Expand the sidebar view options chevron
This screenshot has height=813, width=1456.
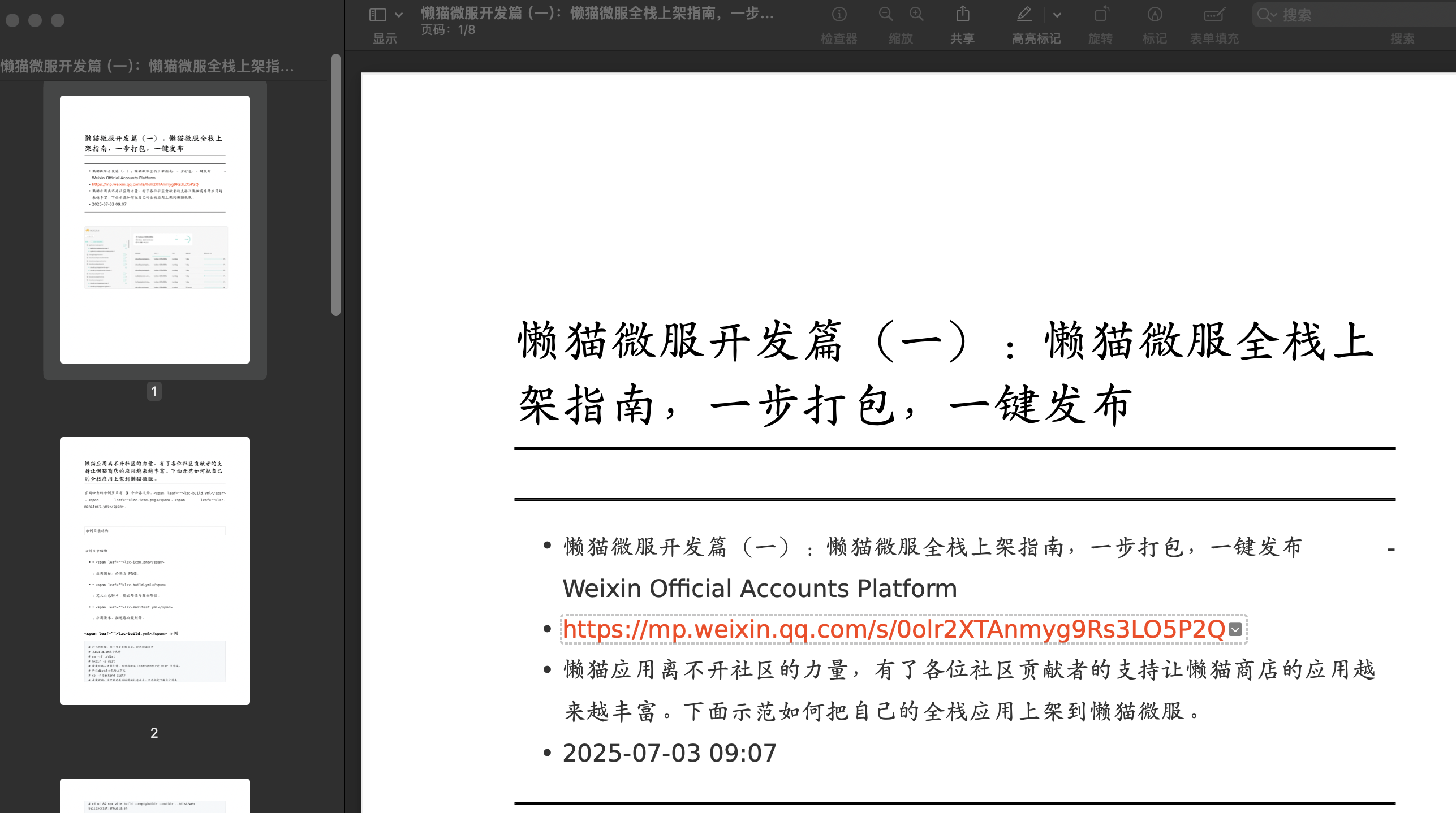[x=399, y=15]
